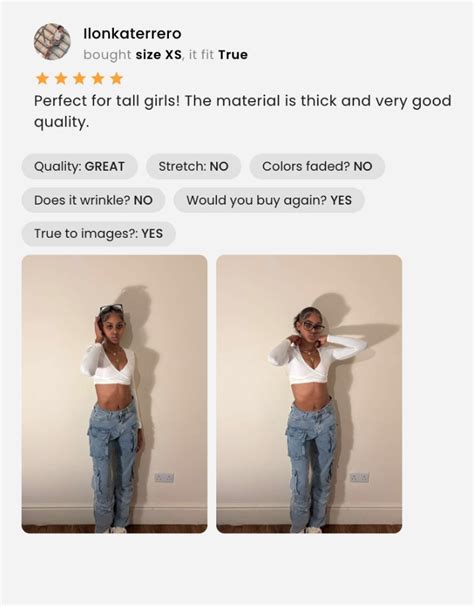This screenshot has width=474, height=606.
Task: Click the second orange rating star
Action: pos(61,78)
